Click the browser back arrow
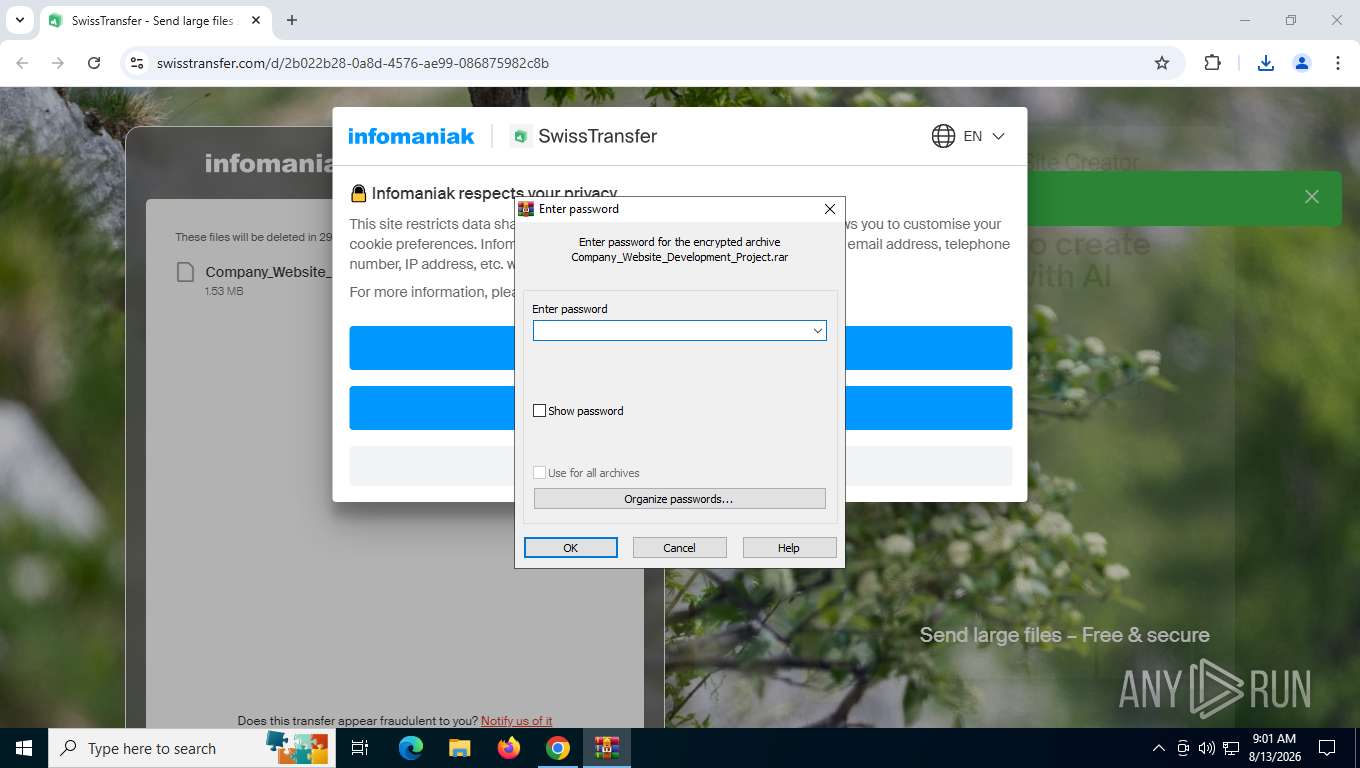 coord(22,63)
